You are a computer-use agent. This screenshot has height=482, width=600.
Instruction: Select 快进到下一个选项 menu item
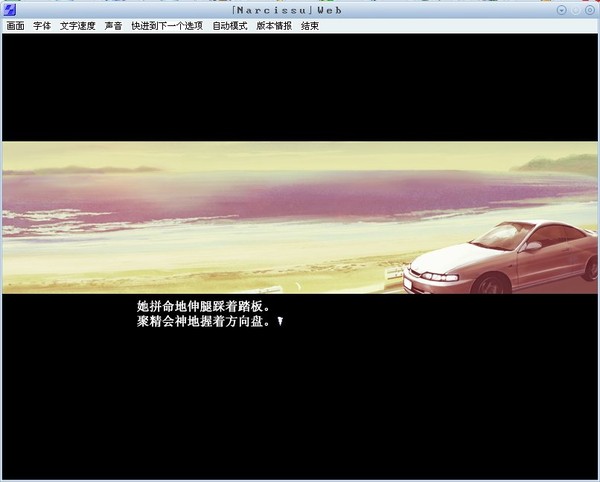[167, 26]
